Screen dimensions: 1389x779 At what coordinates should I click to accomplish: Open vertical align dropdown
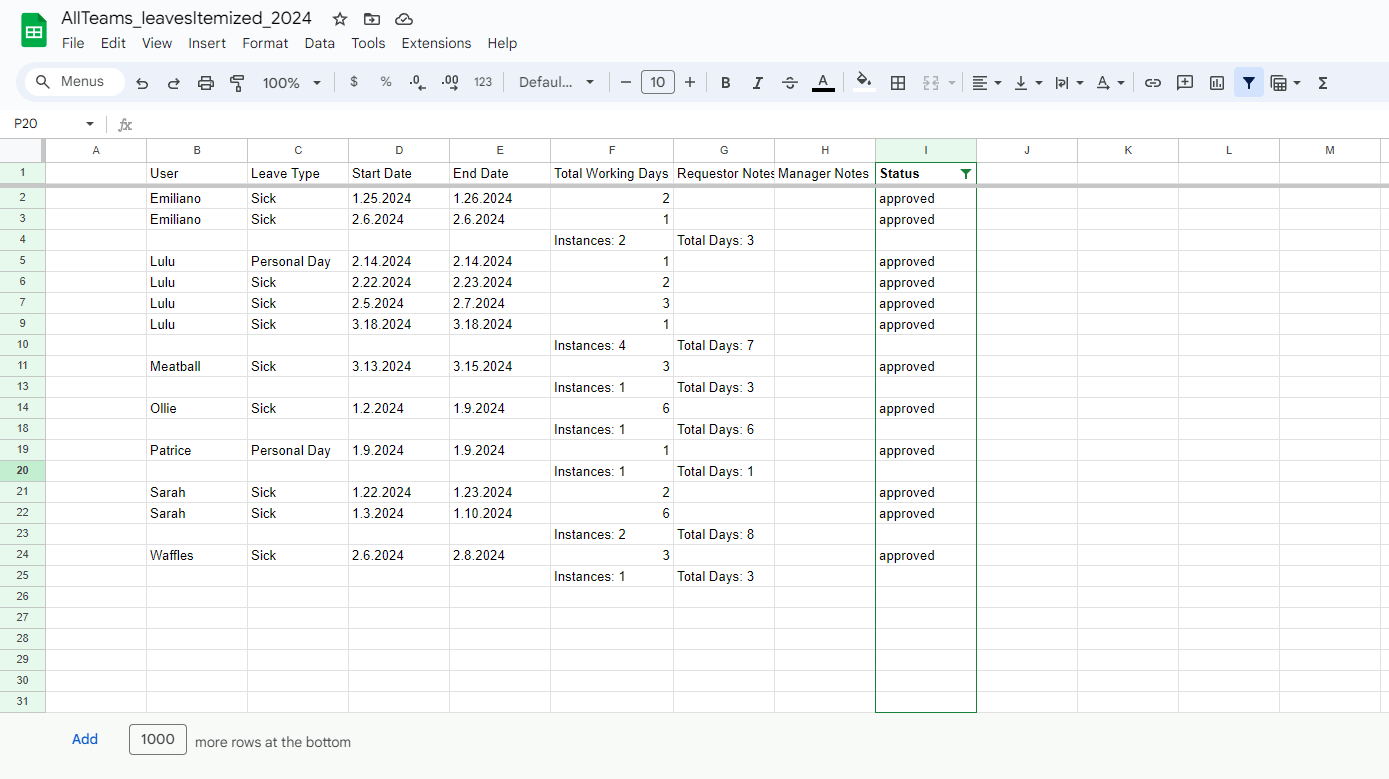tap(1028, 83)
